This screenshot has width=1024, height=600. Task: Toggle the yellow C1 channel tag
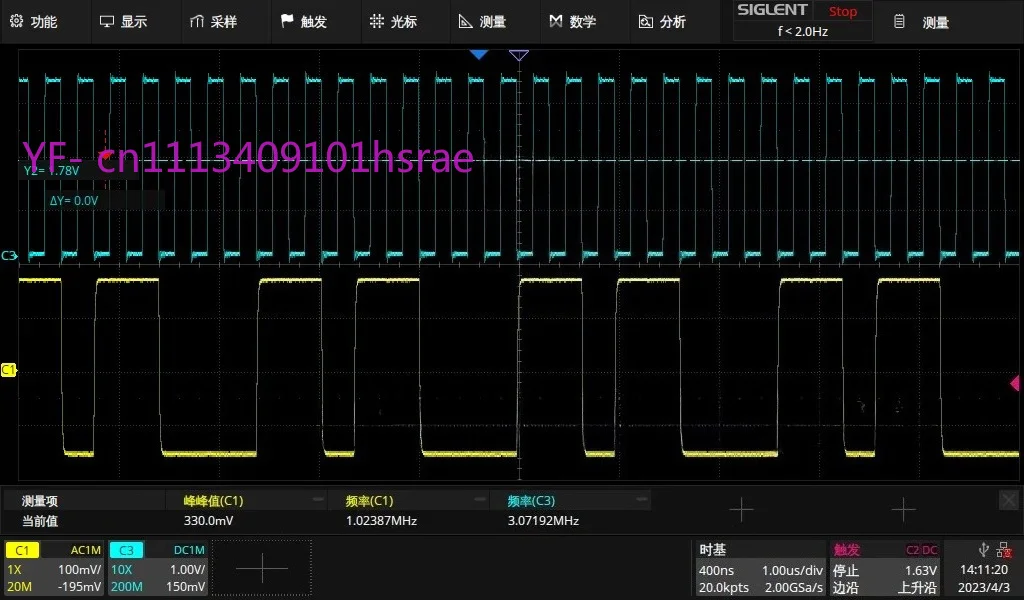[x=22, y=550]
